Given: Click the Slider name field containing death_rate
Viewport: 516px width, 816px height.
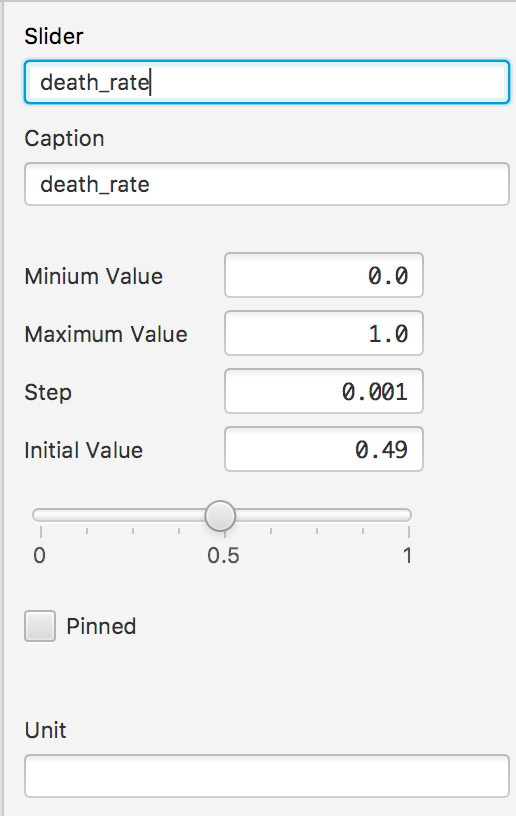Looking at the screenshot, I should point(266,82).
